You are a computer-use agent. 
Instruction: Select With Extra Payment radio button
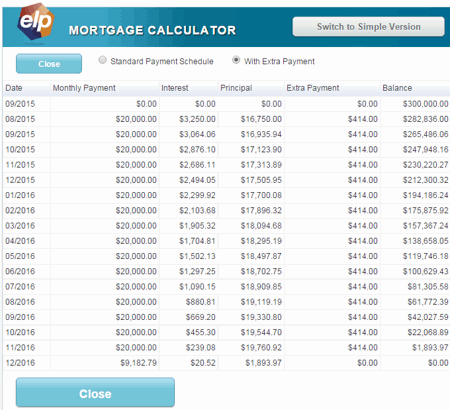236,60
